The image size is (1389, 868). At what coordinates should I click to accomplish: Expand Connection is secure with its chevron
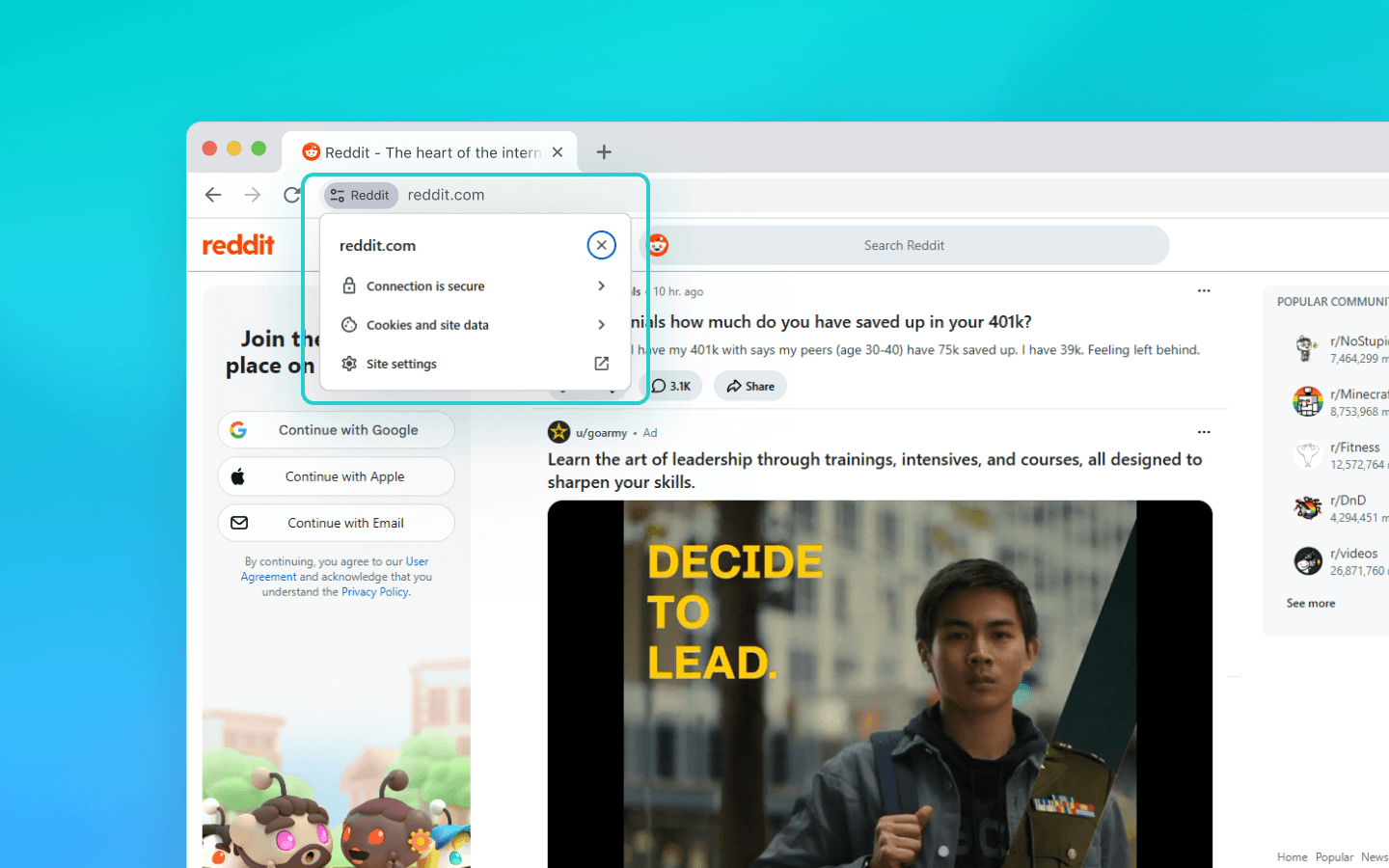(x=601, y=286)
